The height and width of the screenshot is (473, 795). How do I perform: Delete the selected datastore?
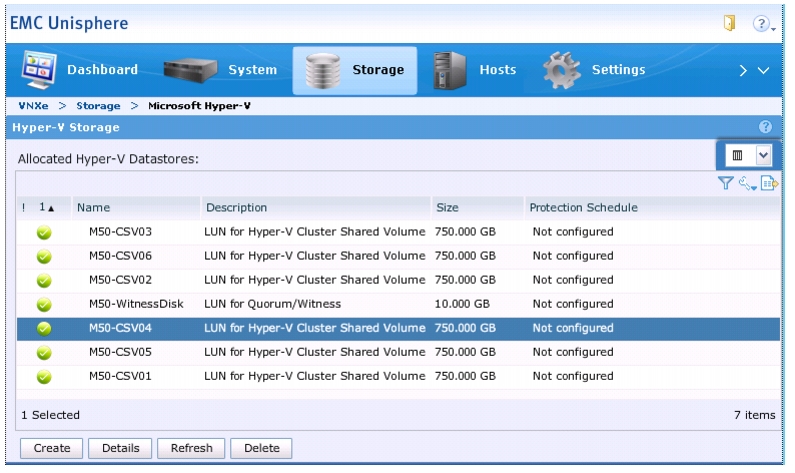(x=262, y=448)
